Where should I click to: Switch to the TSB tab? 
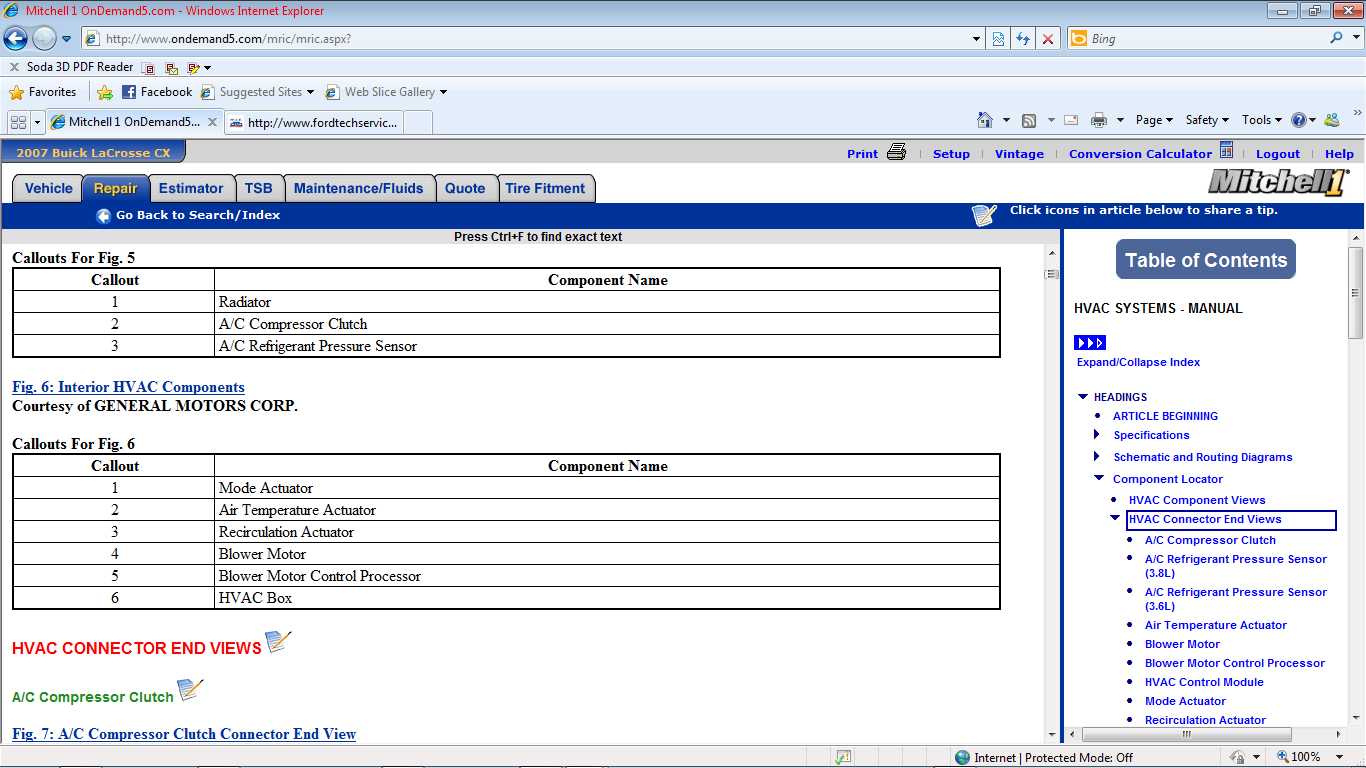pos(258,188)
